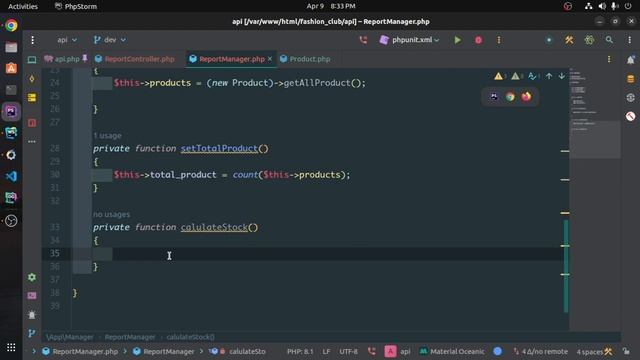Open the green Services gear icon
Screen dimensions: 640x360
coord(32,277)
